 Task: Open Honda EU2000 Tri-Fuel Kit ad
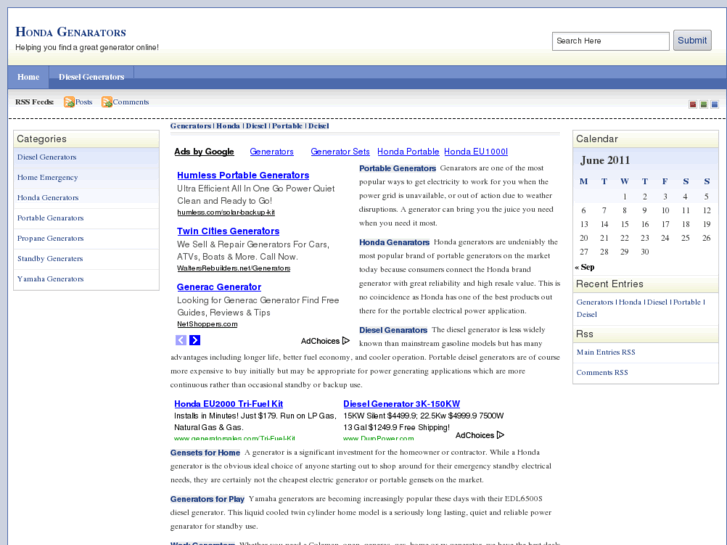(229, 404)
